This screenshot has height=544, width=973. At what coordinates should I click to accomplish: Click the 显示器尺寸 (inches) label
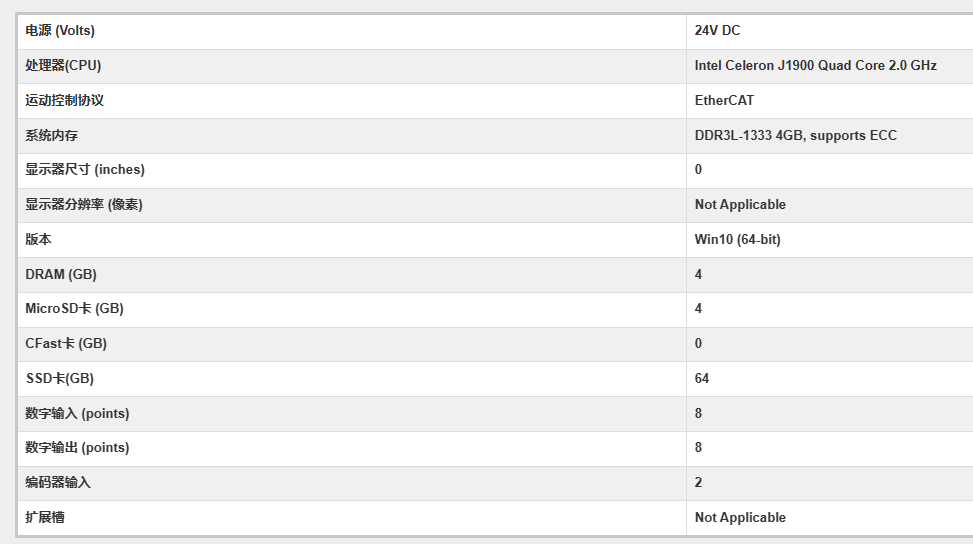tap(85, 170)
